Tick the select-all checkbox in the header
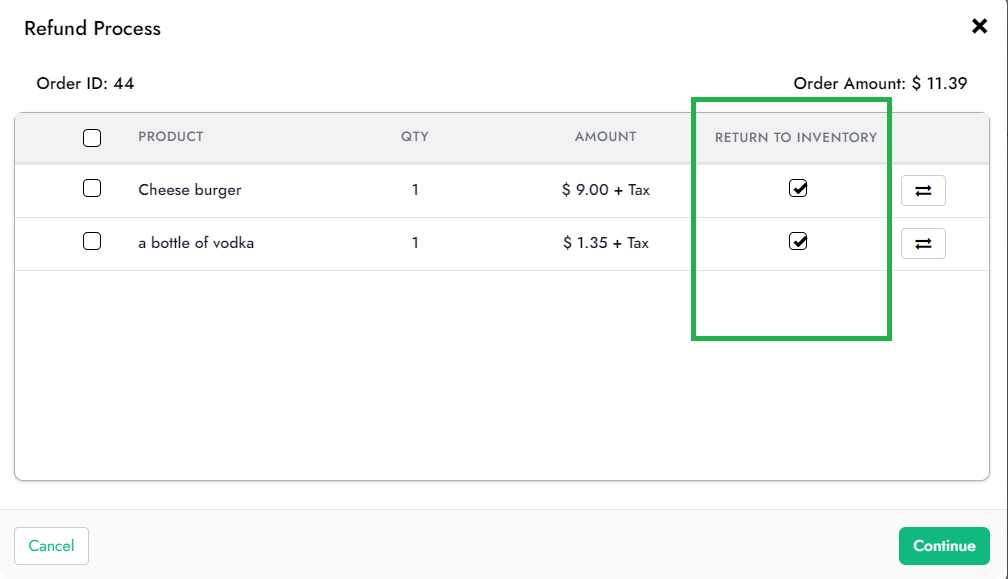 (92, 138)
